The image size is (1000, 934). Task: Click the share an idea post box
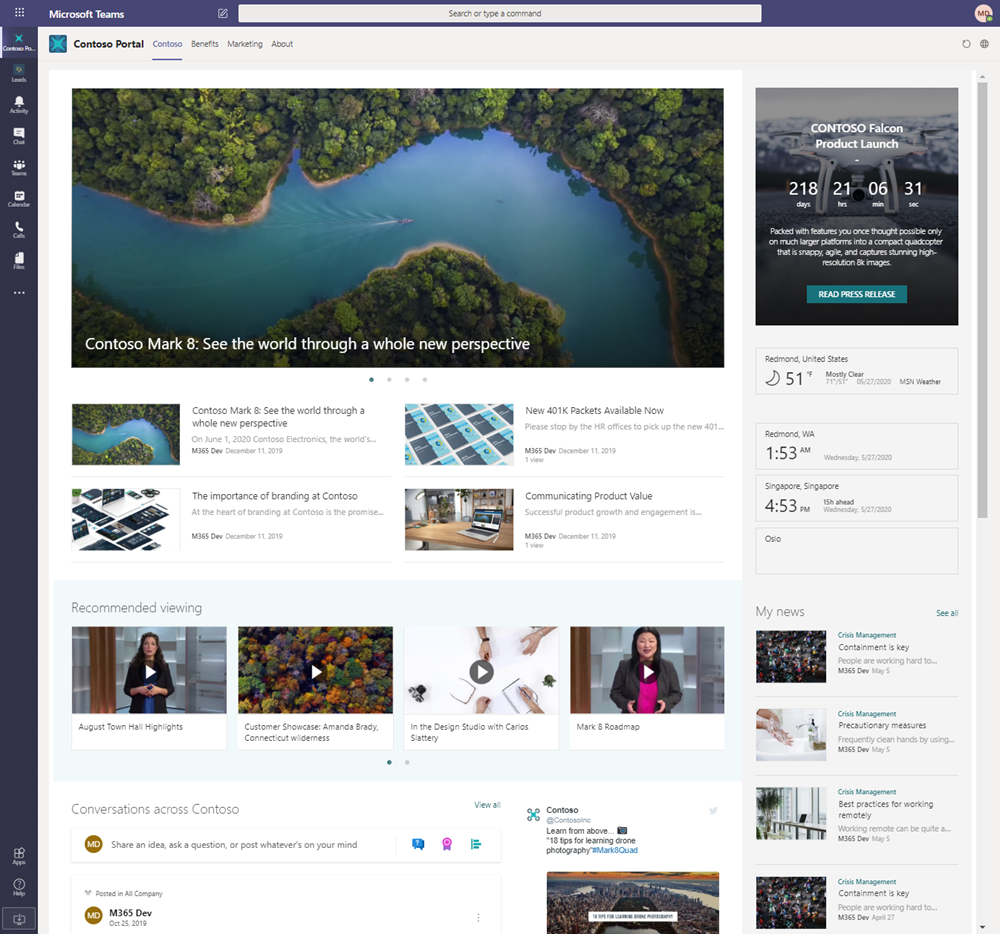(234, 845)
